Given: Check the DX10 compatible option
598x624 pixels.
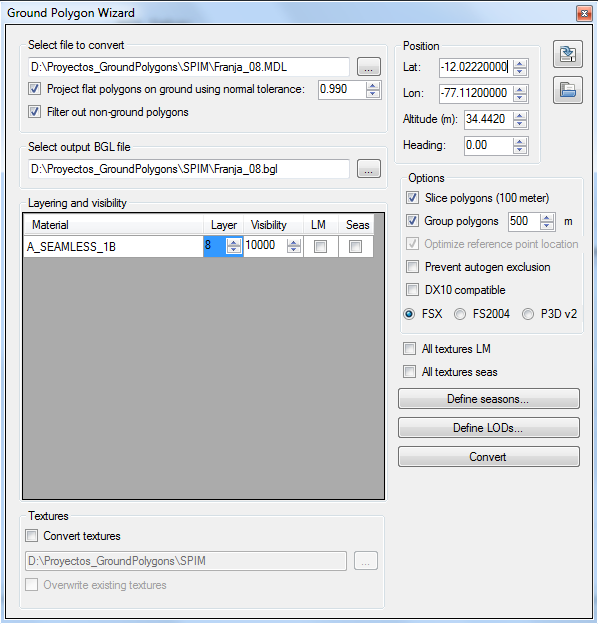Looking at the screenshot, I should [412, 290].
